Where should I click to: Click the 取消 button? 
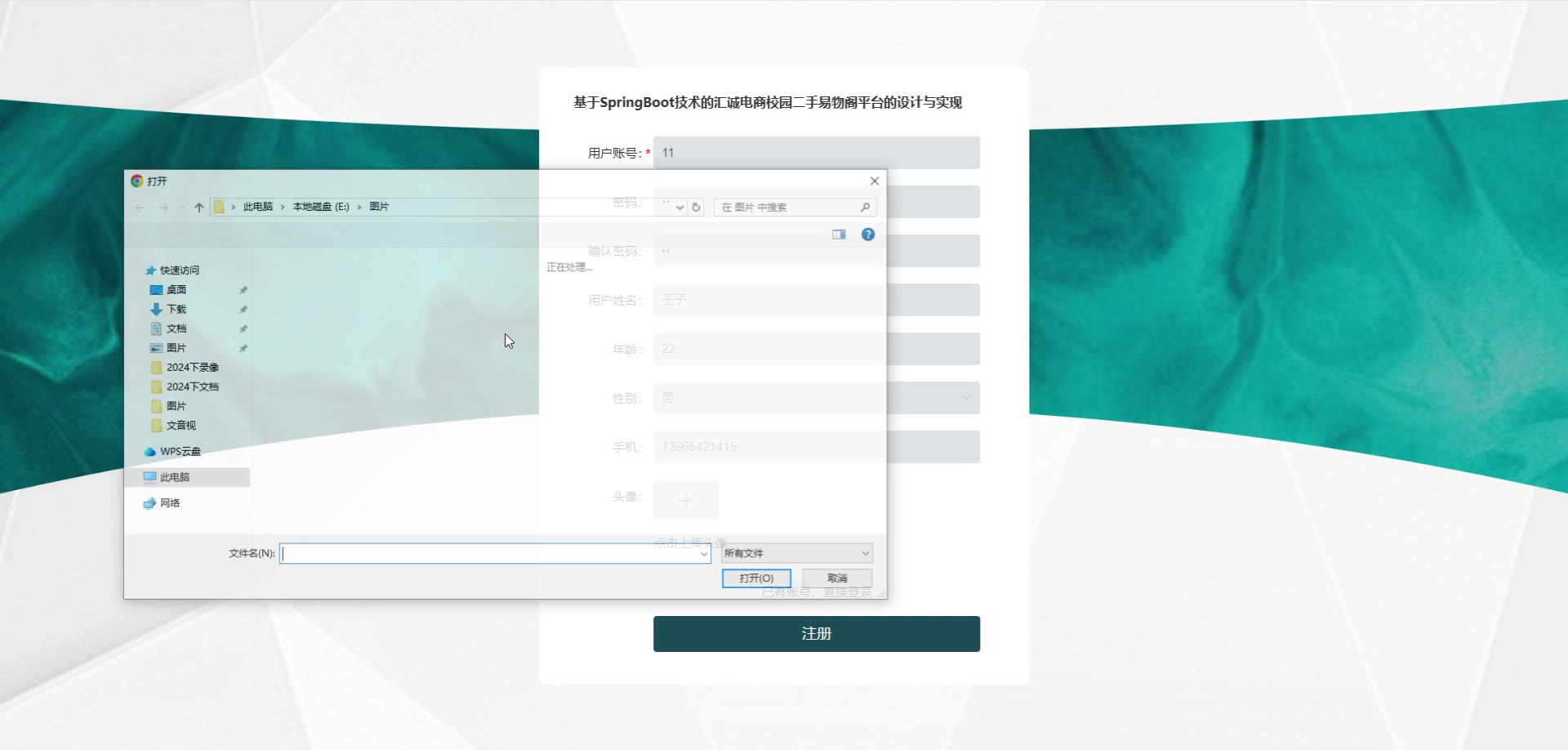837,578
